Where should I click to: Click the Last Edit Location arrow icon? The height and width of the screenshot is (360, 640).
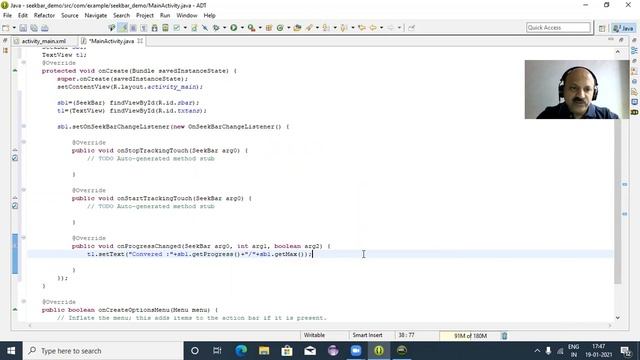(x=362, y=28)
